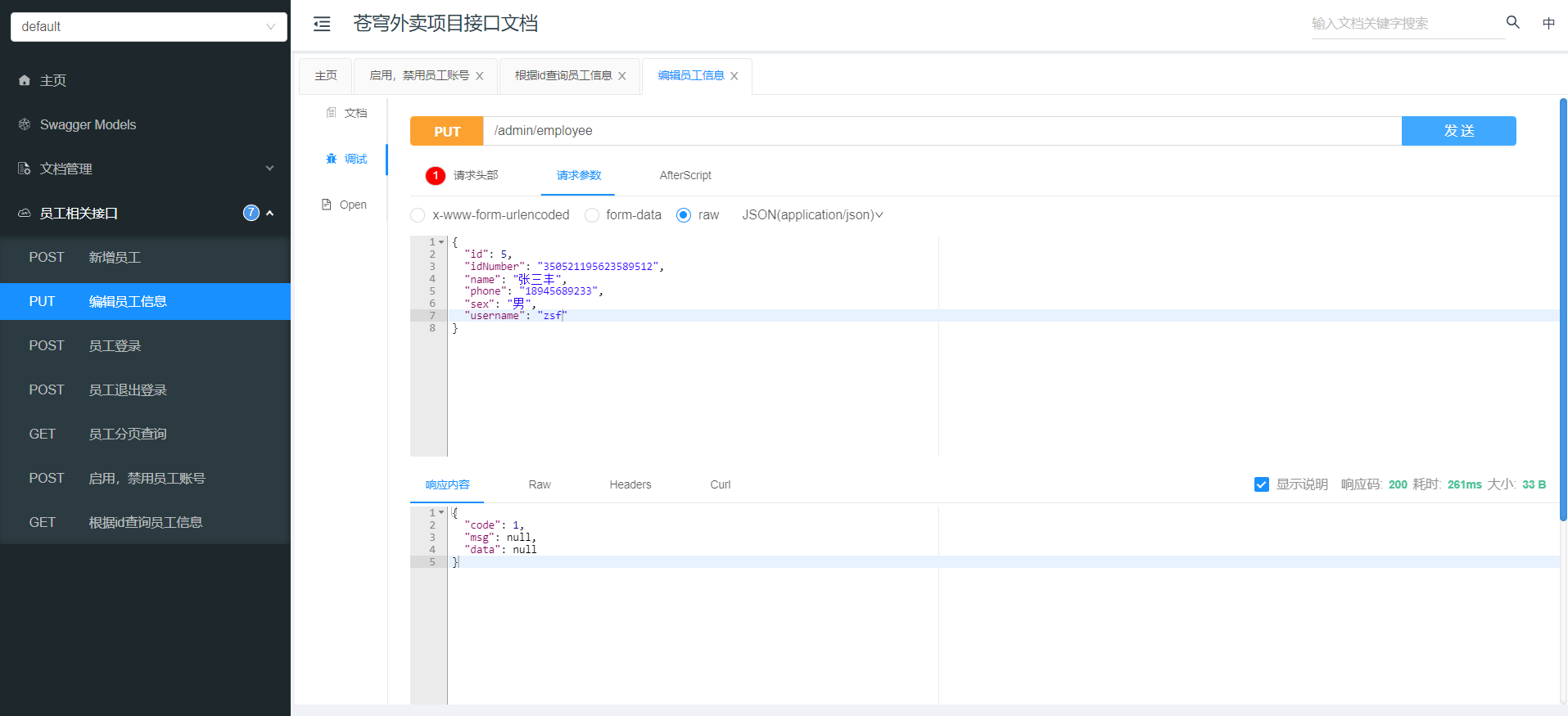Screen dimensions: 1568x716
Task: Click the response code 200 value
Action: coord(1398,484)
